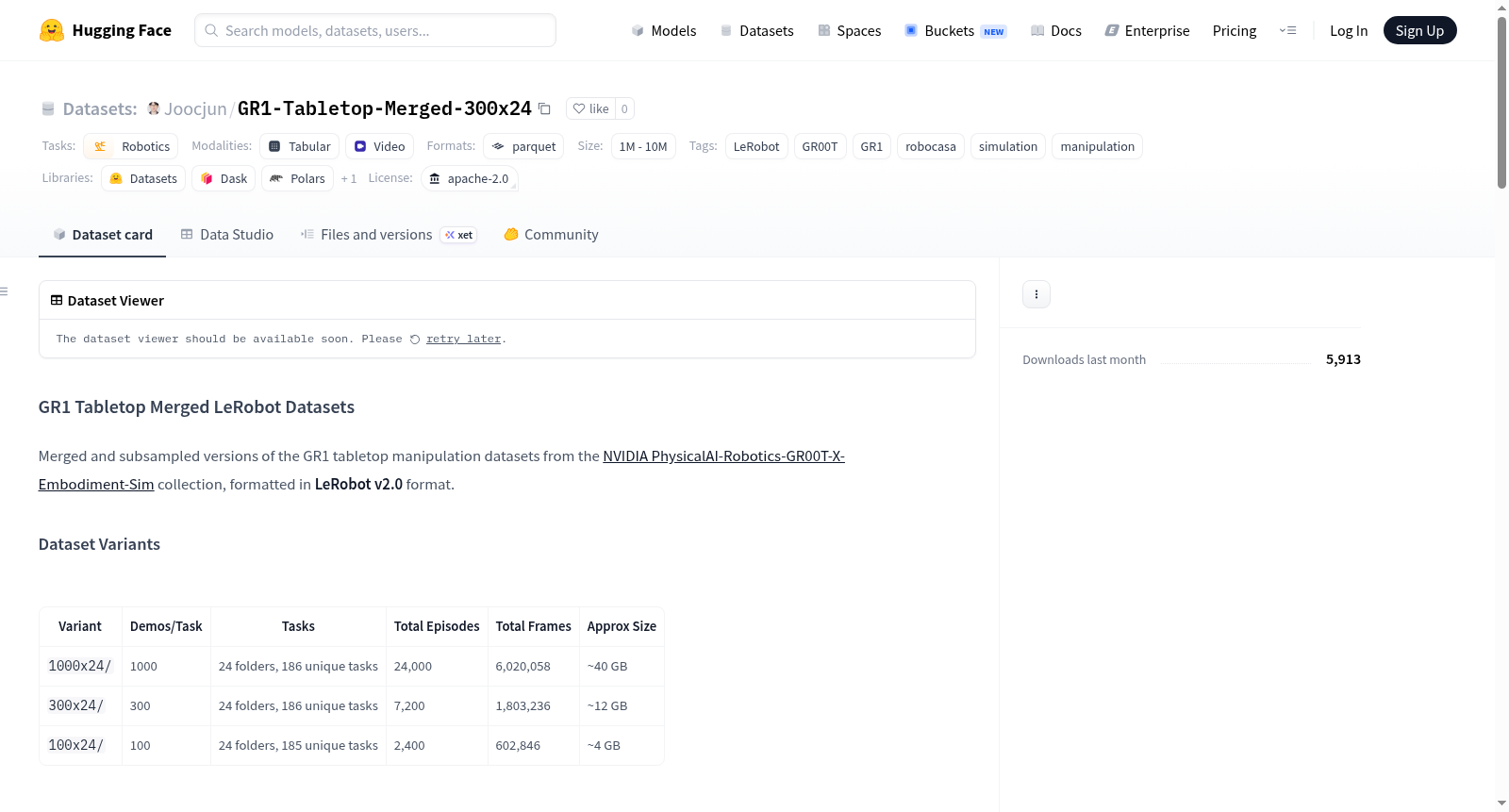Go to the Pricing page
1509x812 pixels.
point(1235,30)
